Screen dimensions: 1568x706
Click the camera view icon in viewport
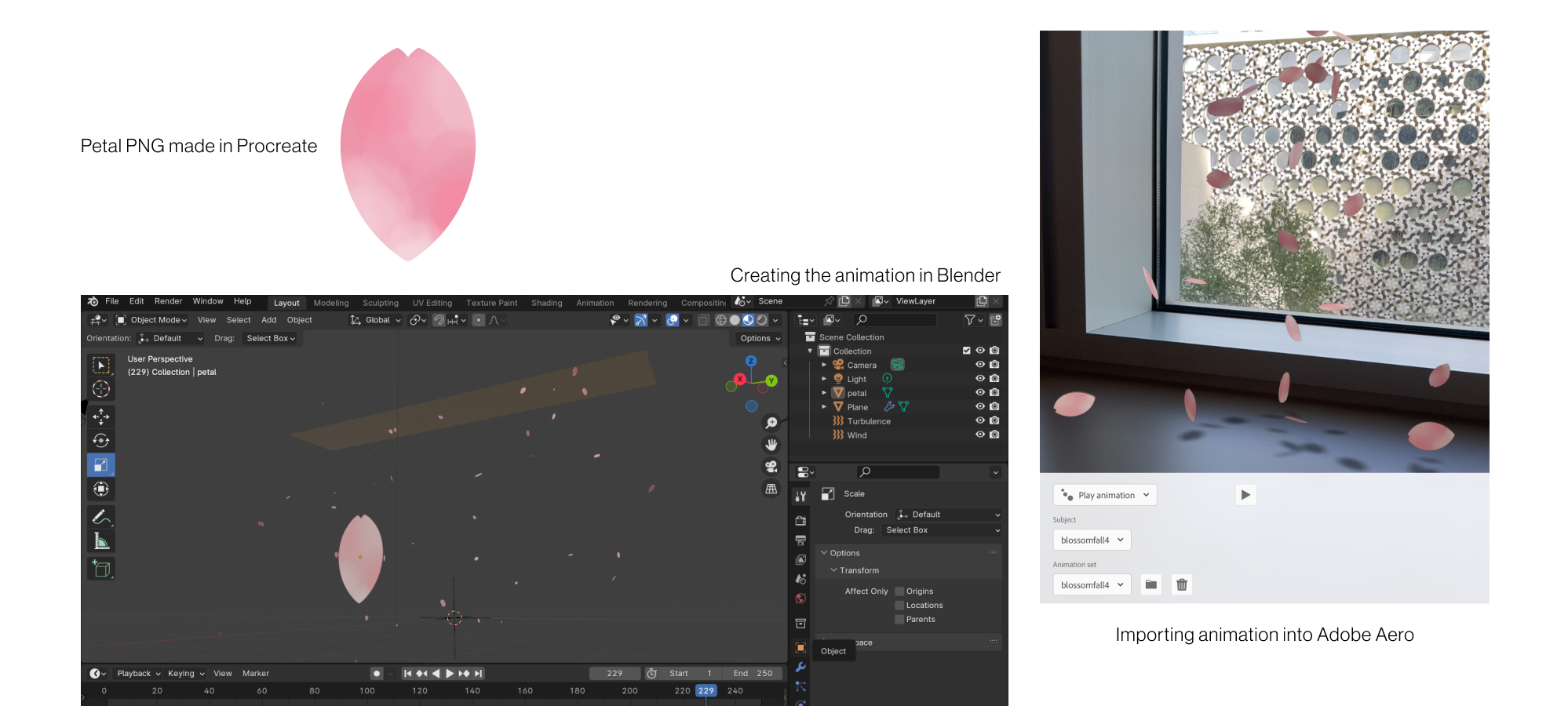coord(771,467)
